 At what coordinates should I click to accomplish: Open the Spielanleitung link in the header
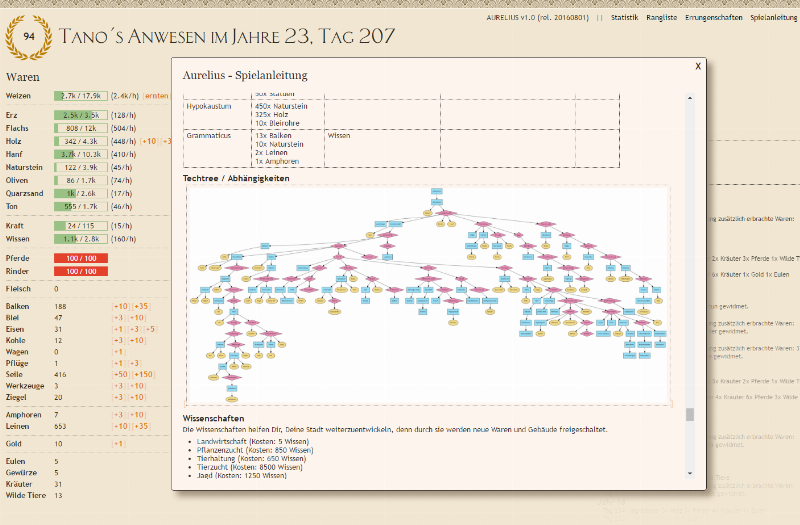pyautogui.click(x=773, y=17)
